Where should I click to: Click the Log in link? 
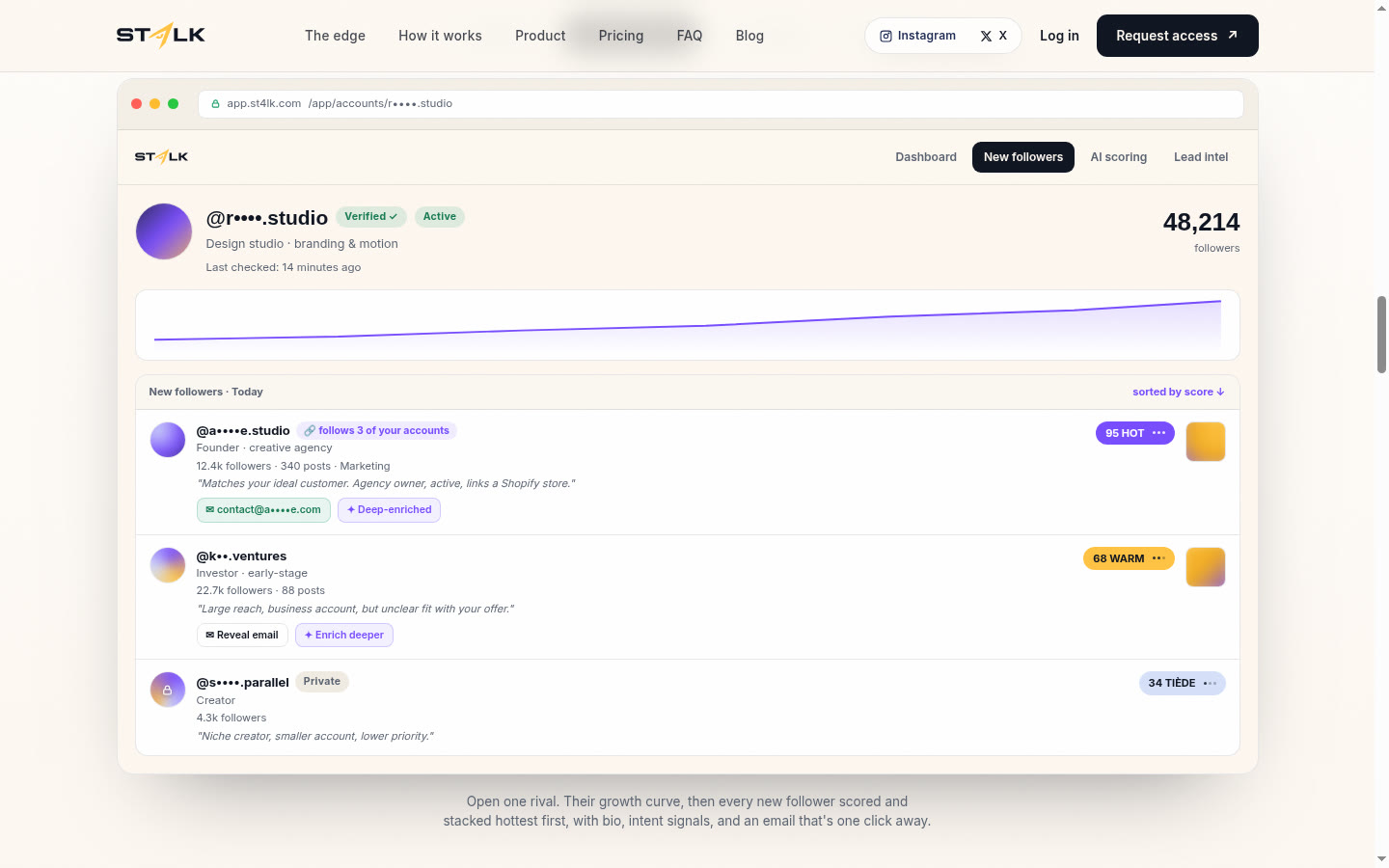[1059, 36]
